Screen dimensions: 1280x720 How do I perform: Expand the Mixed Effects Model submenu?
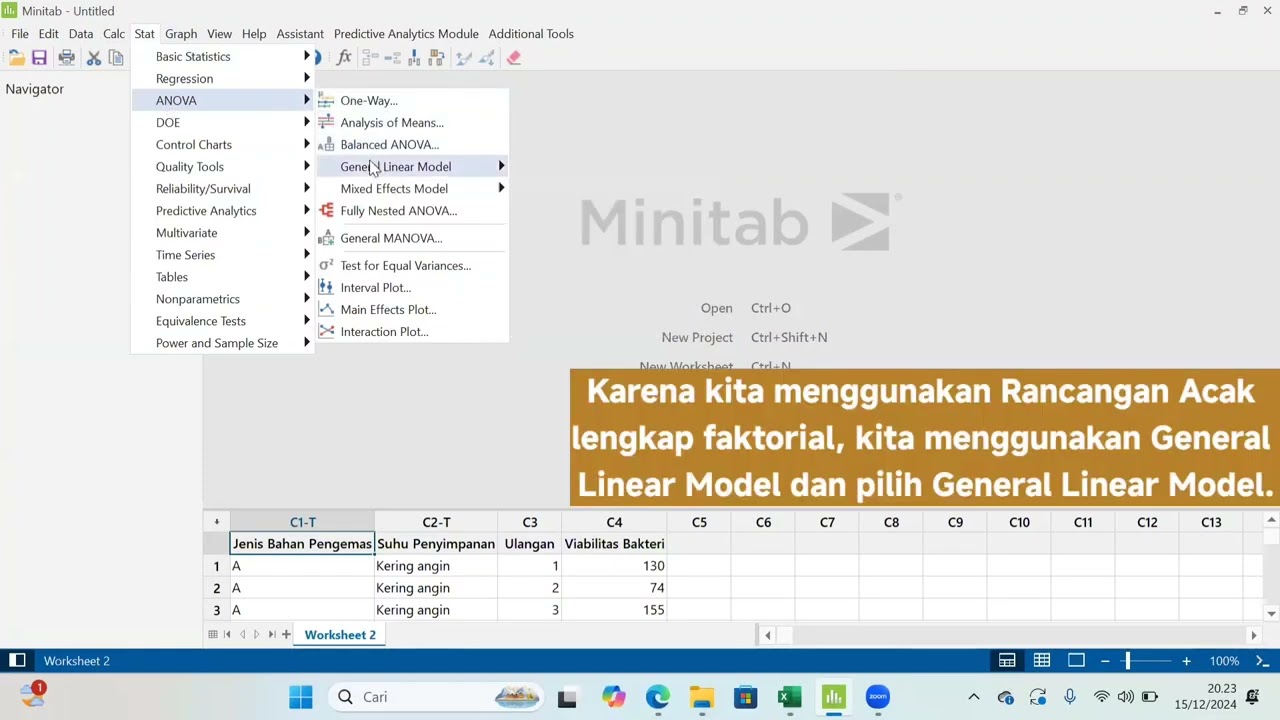tap(412, 188)
